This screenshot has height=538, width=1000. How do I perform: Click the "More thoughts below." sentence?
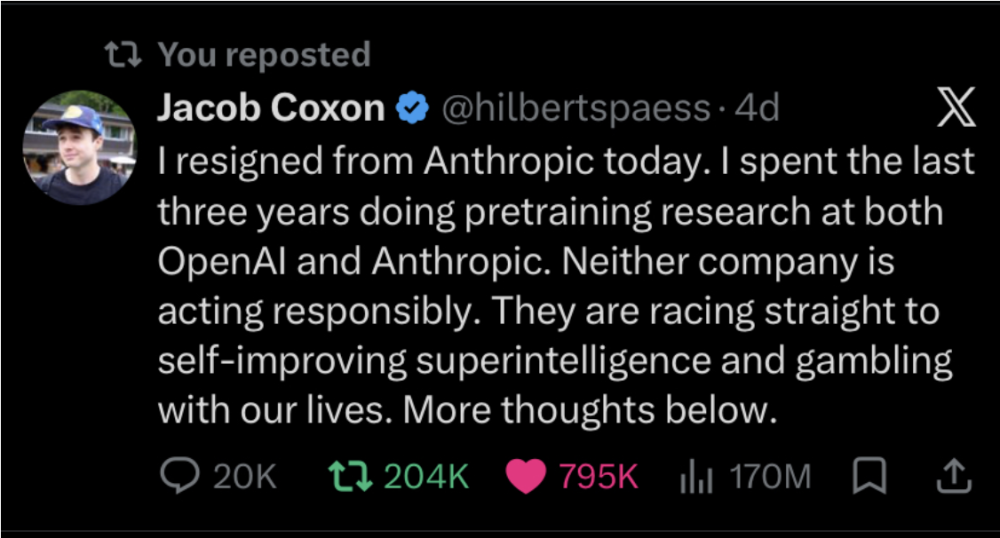[x=590, y=410]
